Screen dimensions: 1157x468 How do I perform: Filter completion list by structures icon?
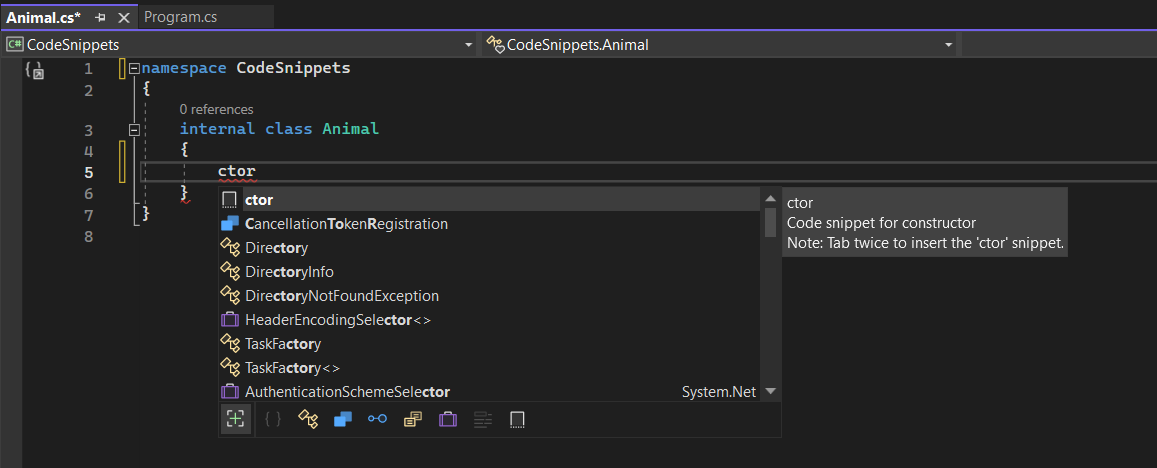[x=342, y=419]
